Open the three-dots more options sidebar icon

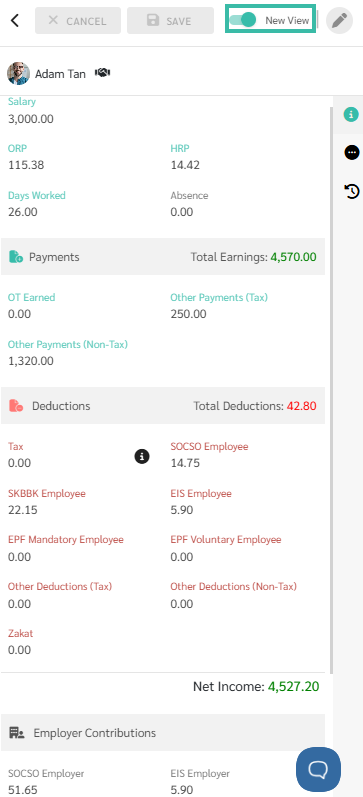pyautogui.click(x=351, y=152)
